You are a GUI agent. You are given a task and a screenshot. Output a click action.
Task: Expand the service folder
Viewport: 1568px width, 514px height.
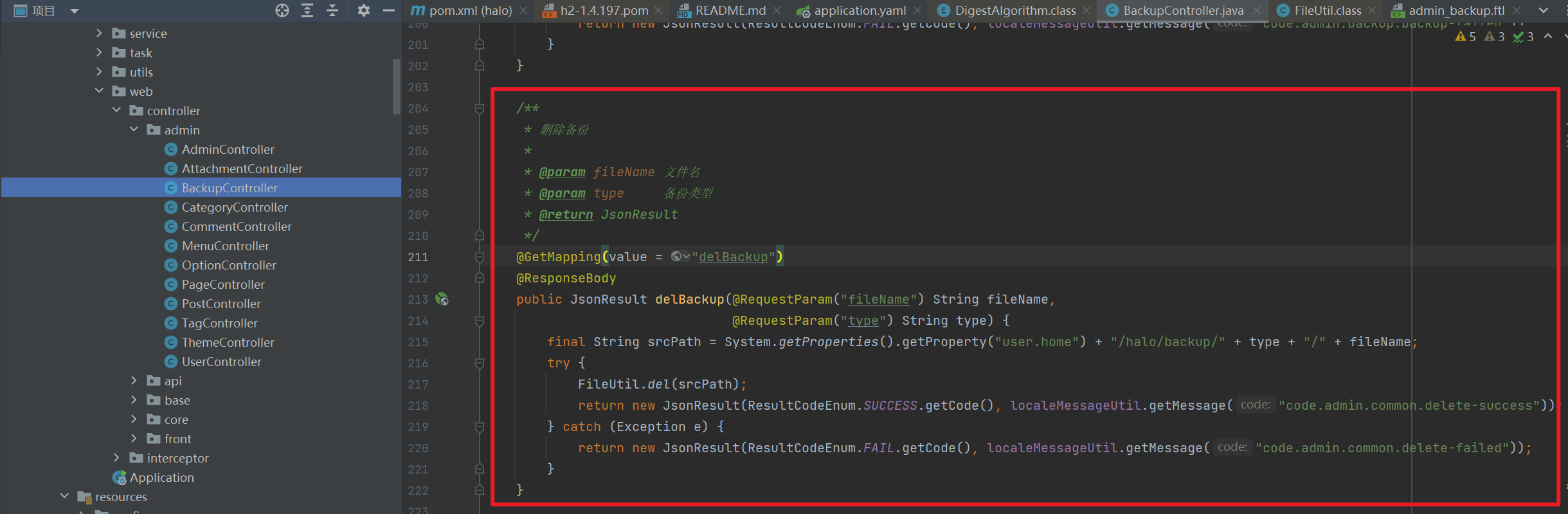point(99,33)
